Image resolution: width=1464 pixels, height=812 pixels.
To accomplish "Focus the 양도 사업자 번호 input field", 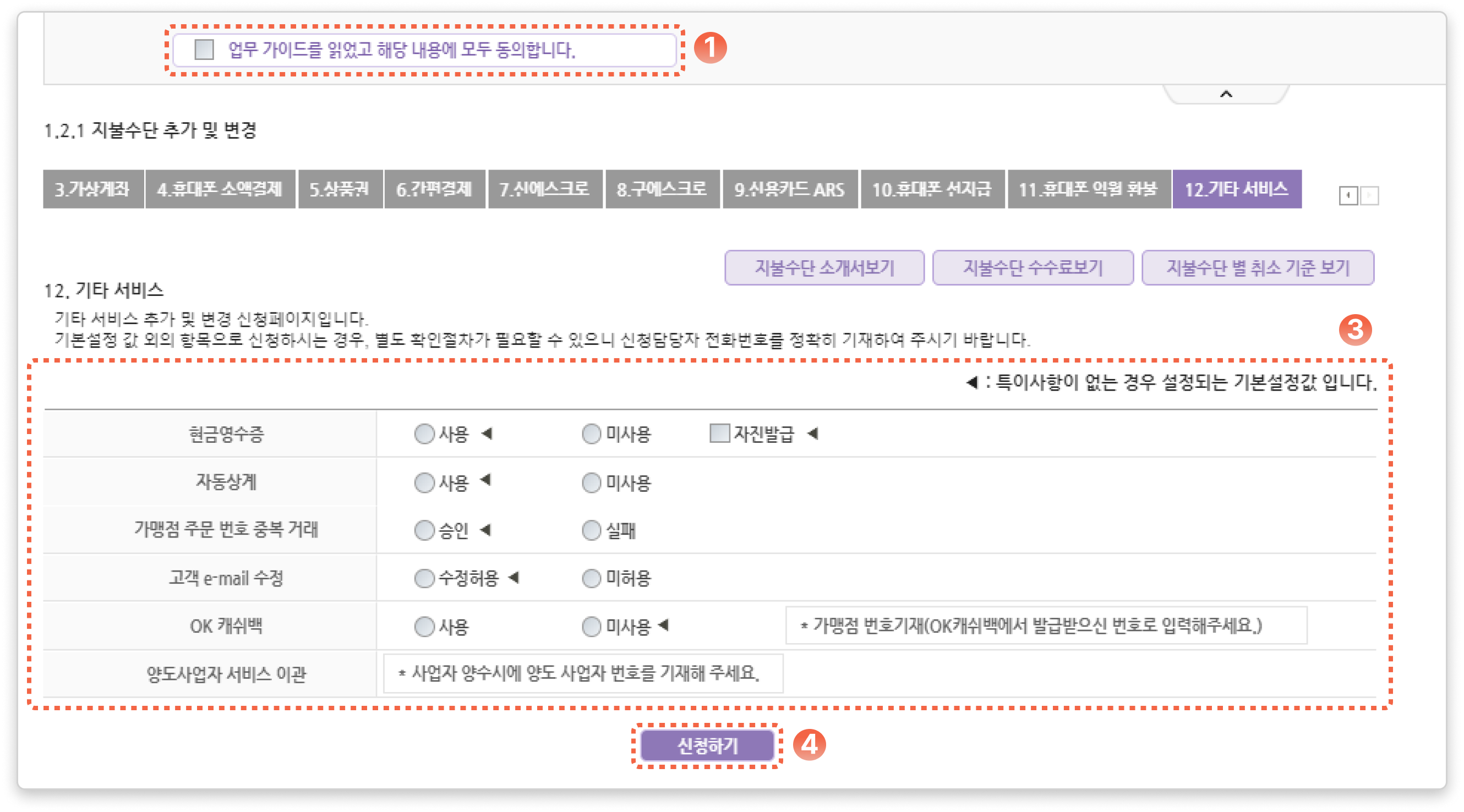I will pyautogui.click(x=583, y=674).
